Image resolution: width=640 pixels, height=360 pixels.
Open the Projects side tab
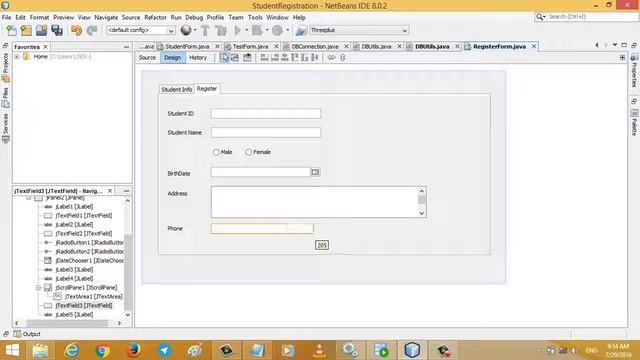[x=5, y=67]
